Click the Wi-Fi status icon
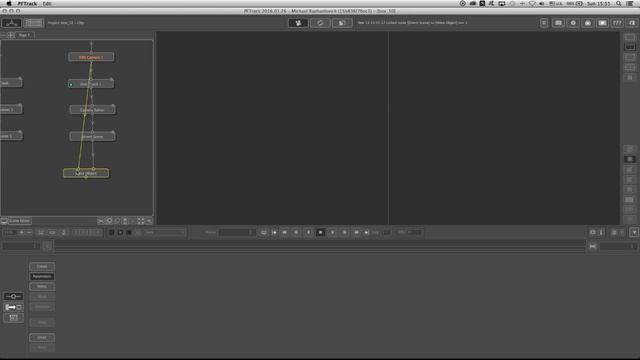 (x=532, y=4)
